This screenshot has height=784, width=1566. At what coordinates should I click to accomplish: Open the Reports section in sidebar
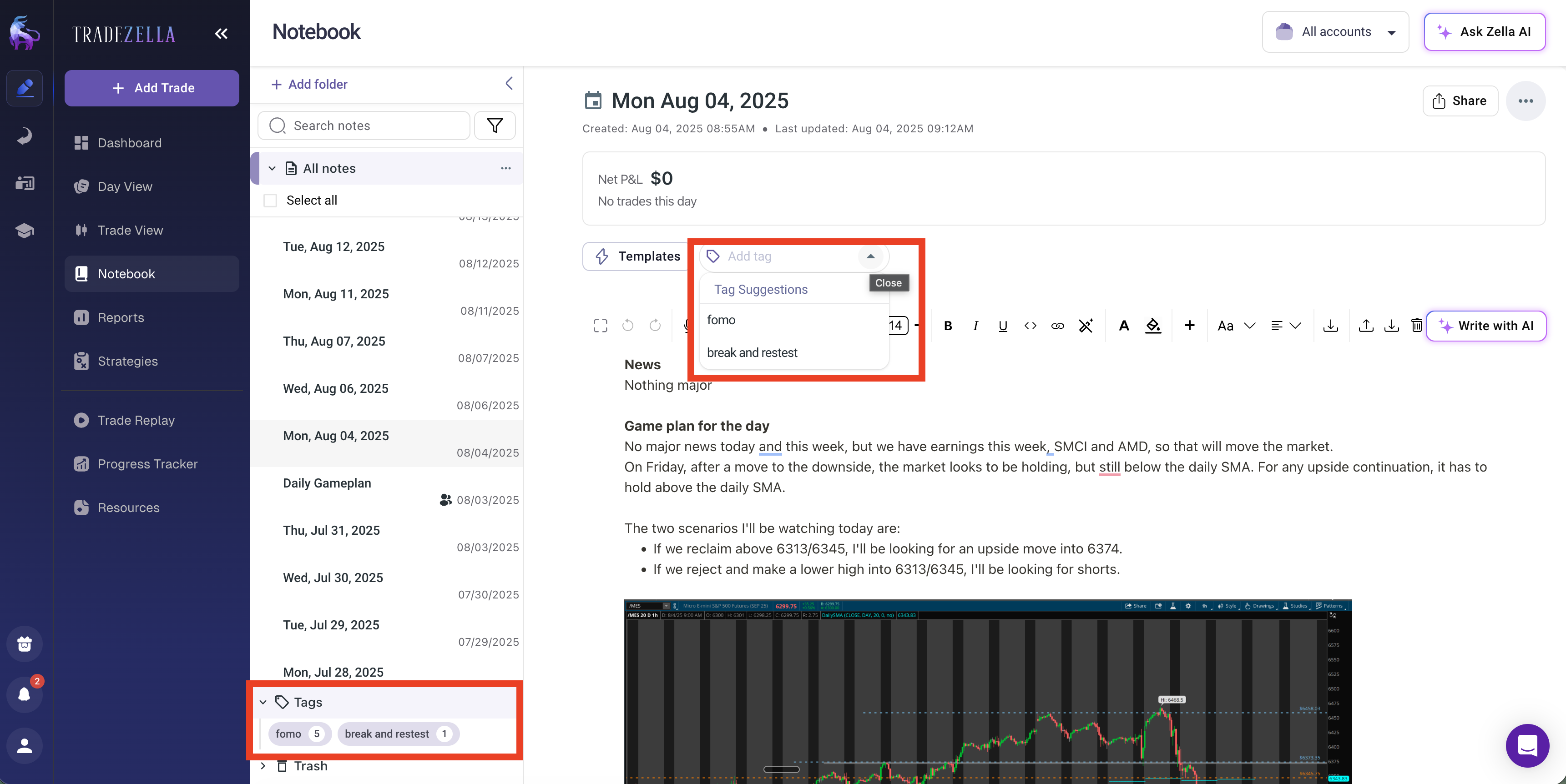click(121, 317)
